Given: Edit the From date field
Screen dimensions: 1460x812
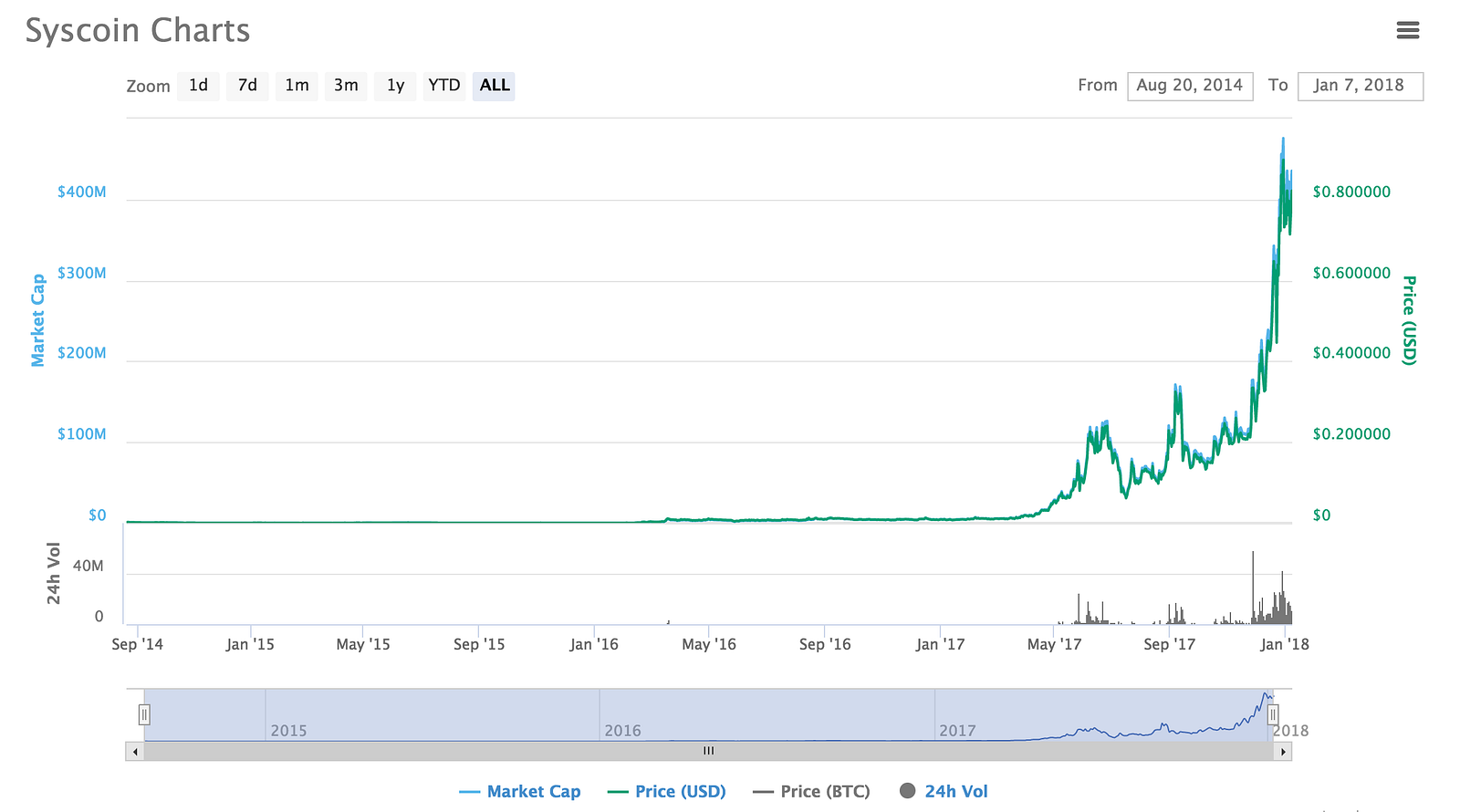Looking at the screenshot, I should (1190, 86).
